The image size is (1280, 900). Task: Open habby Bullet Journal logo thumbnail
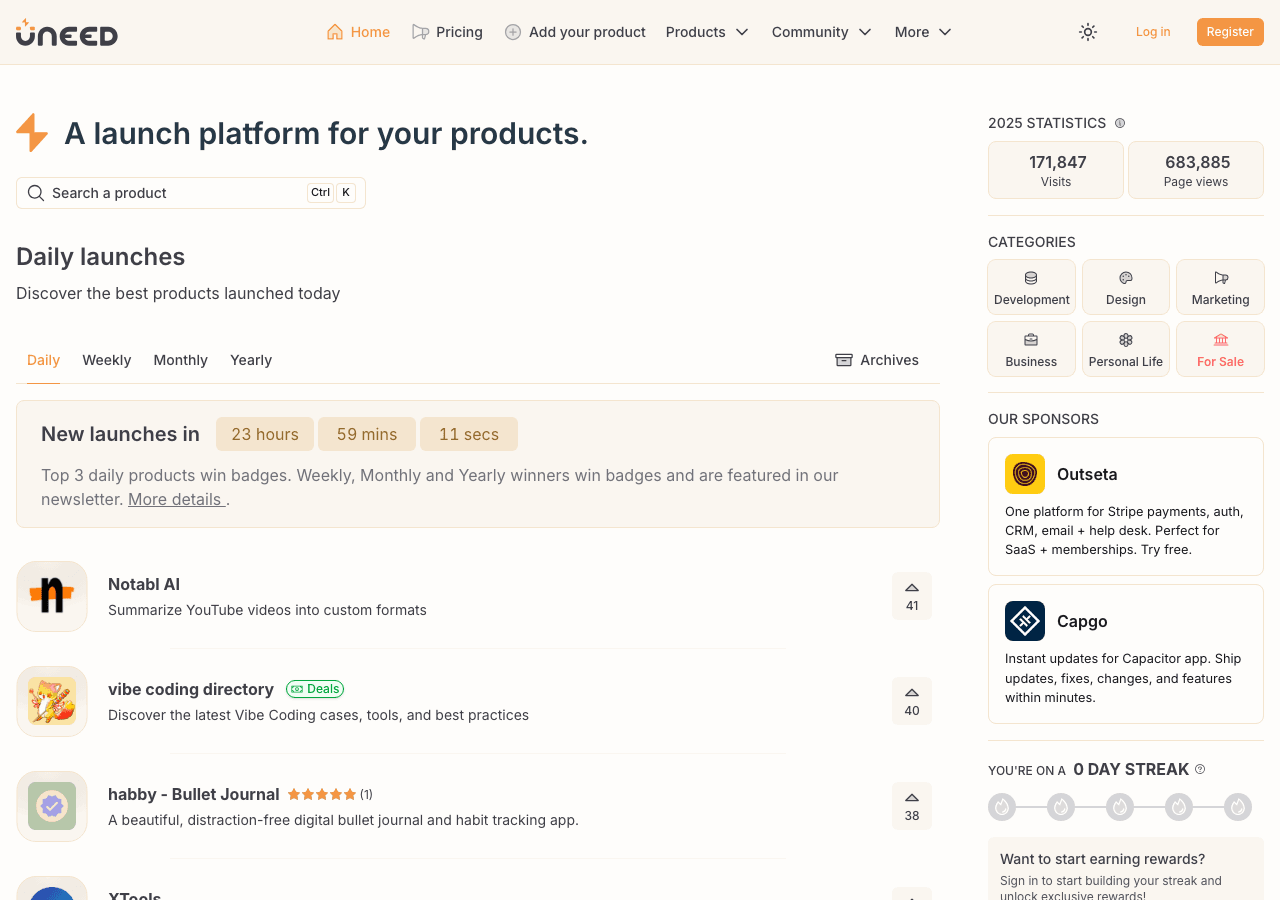pos(52,806)
